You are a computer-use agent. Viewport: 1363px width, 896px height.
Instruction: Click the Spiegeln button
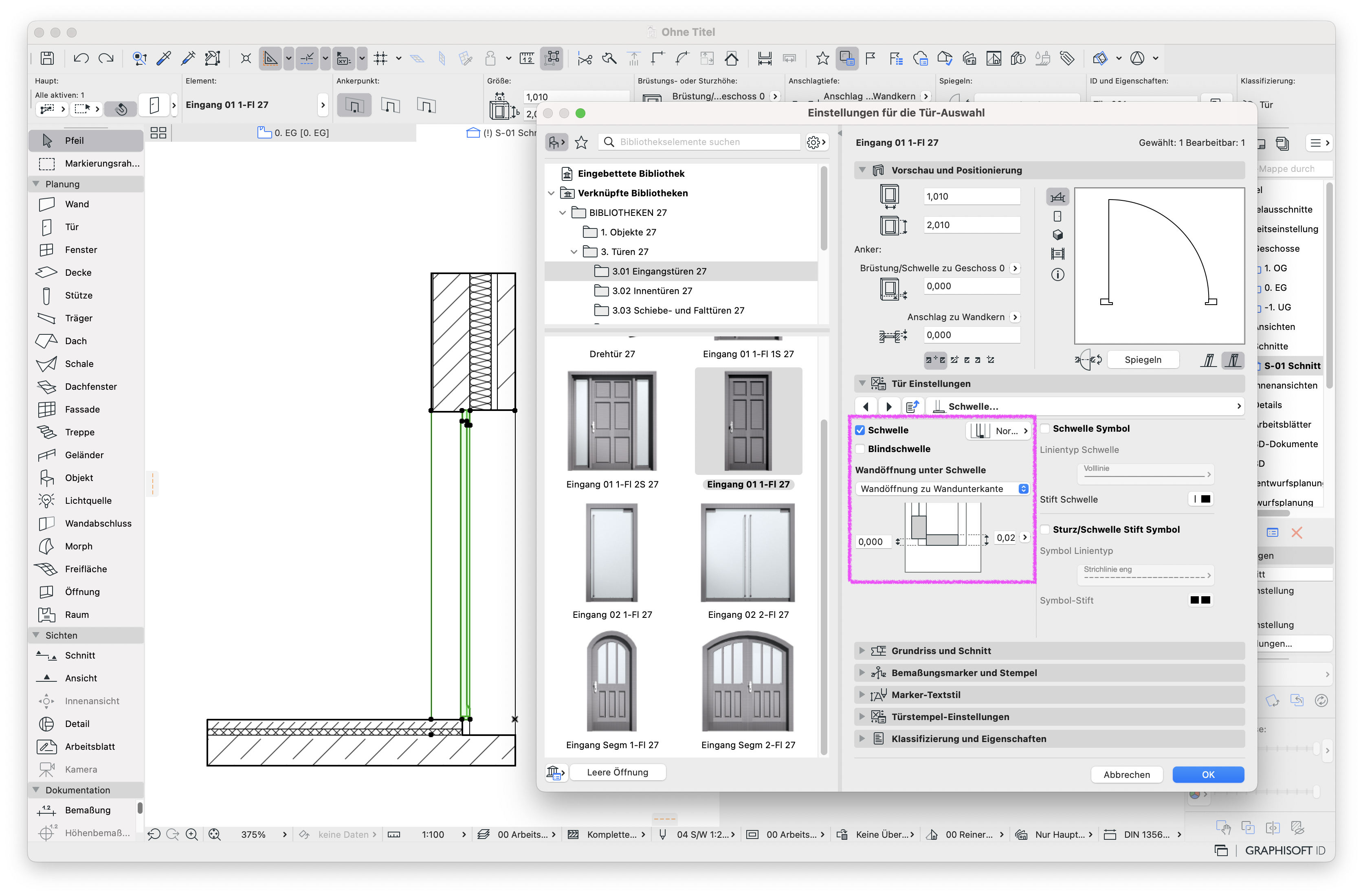(x=1143, y=360)
